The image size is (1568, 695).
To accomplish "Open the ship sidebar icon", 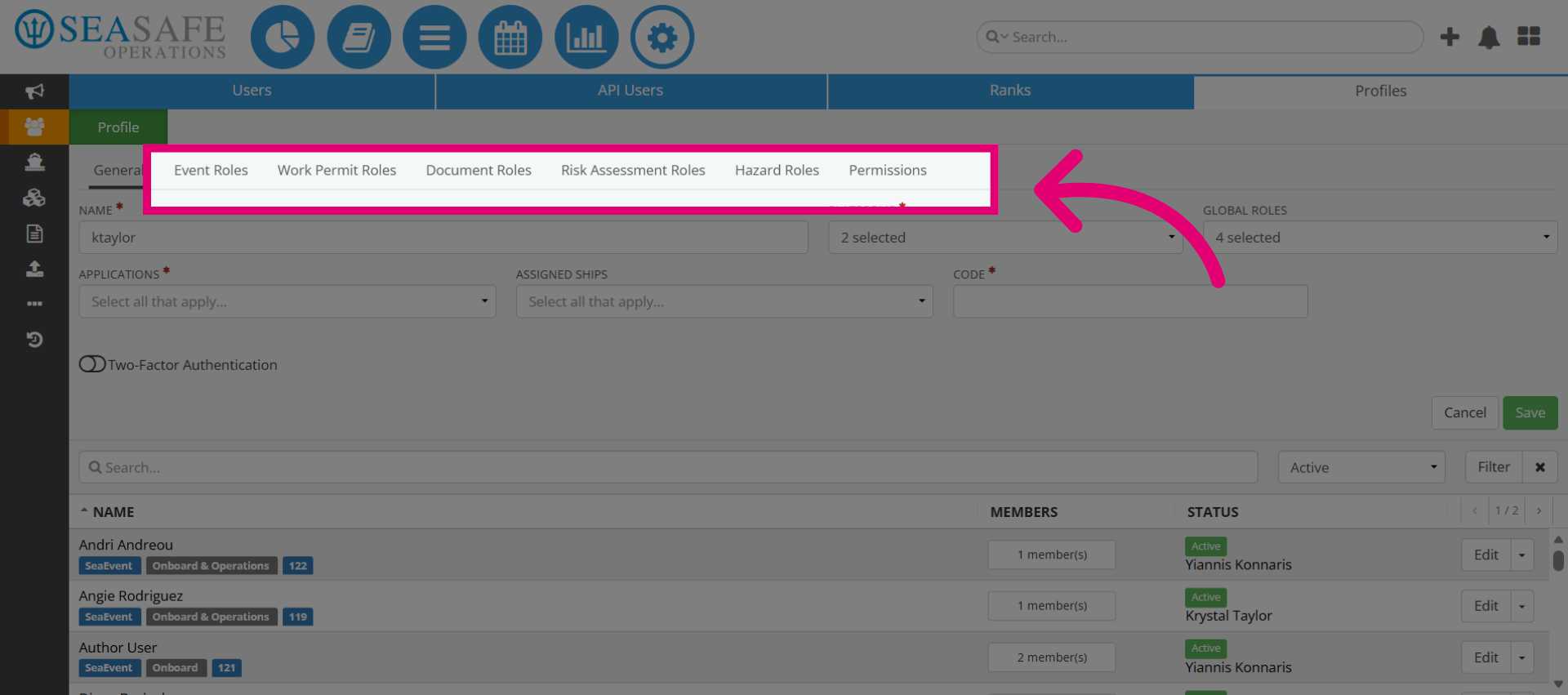I will (34, 163).
